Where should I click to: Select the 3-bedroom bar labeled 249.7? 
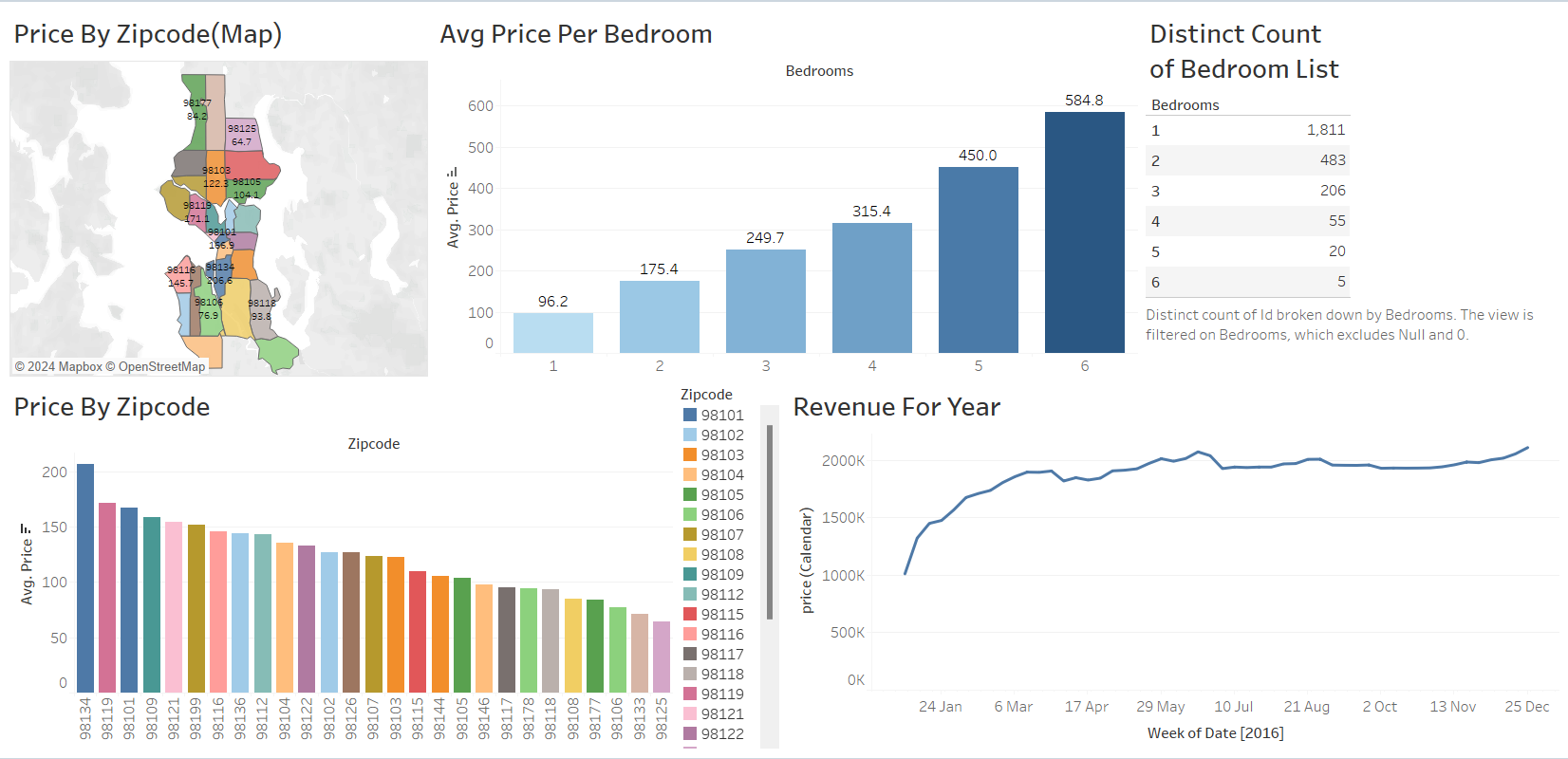pos(766,302)
